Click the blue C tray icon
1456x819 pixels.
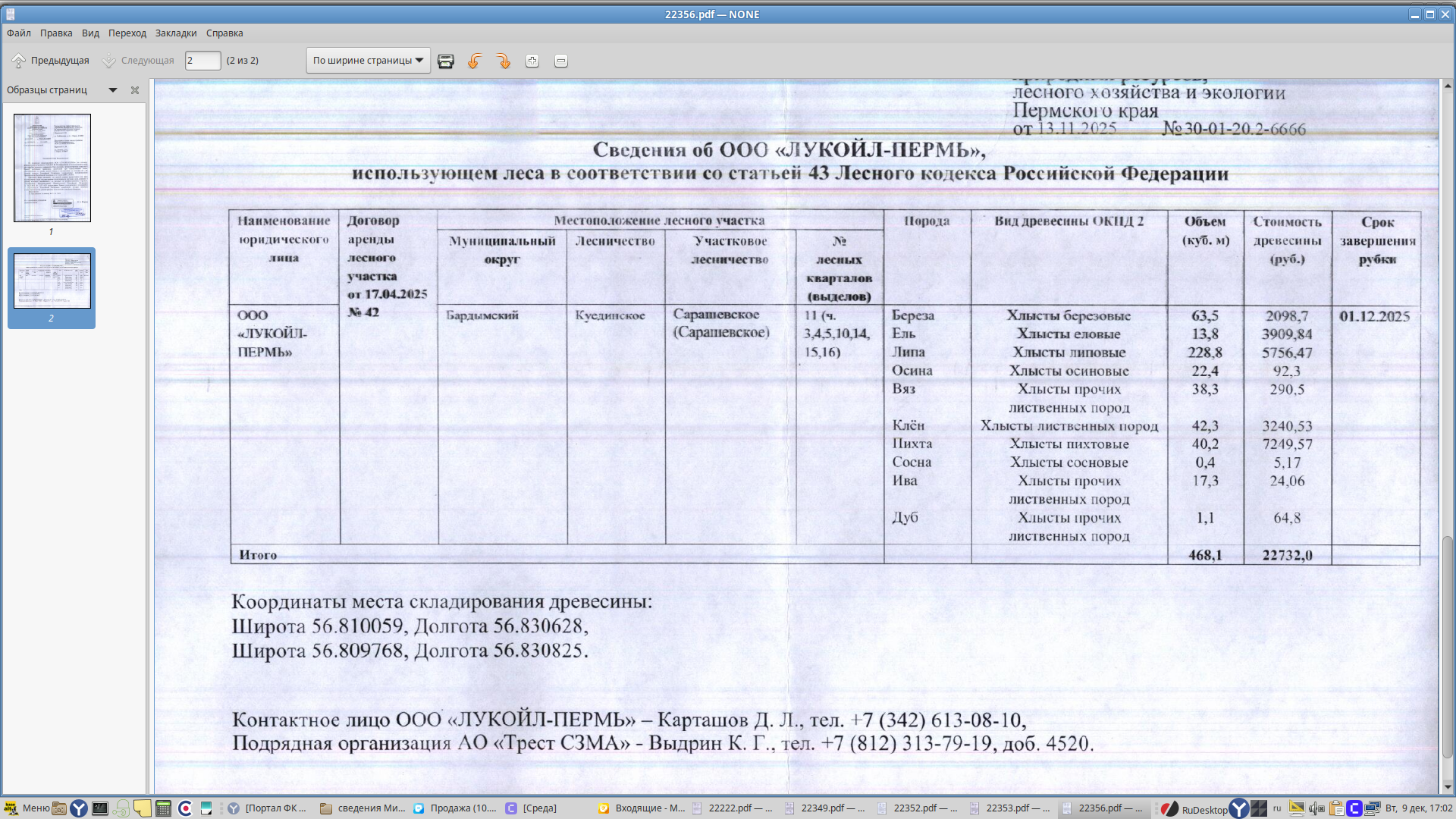[1354, 808]
